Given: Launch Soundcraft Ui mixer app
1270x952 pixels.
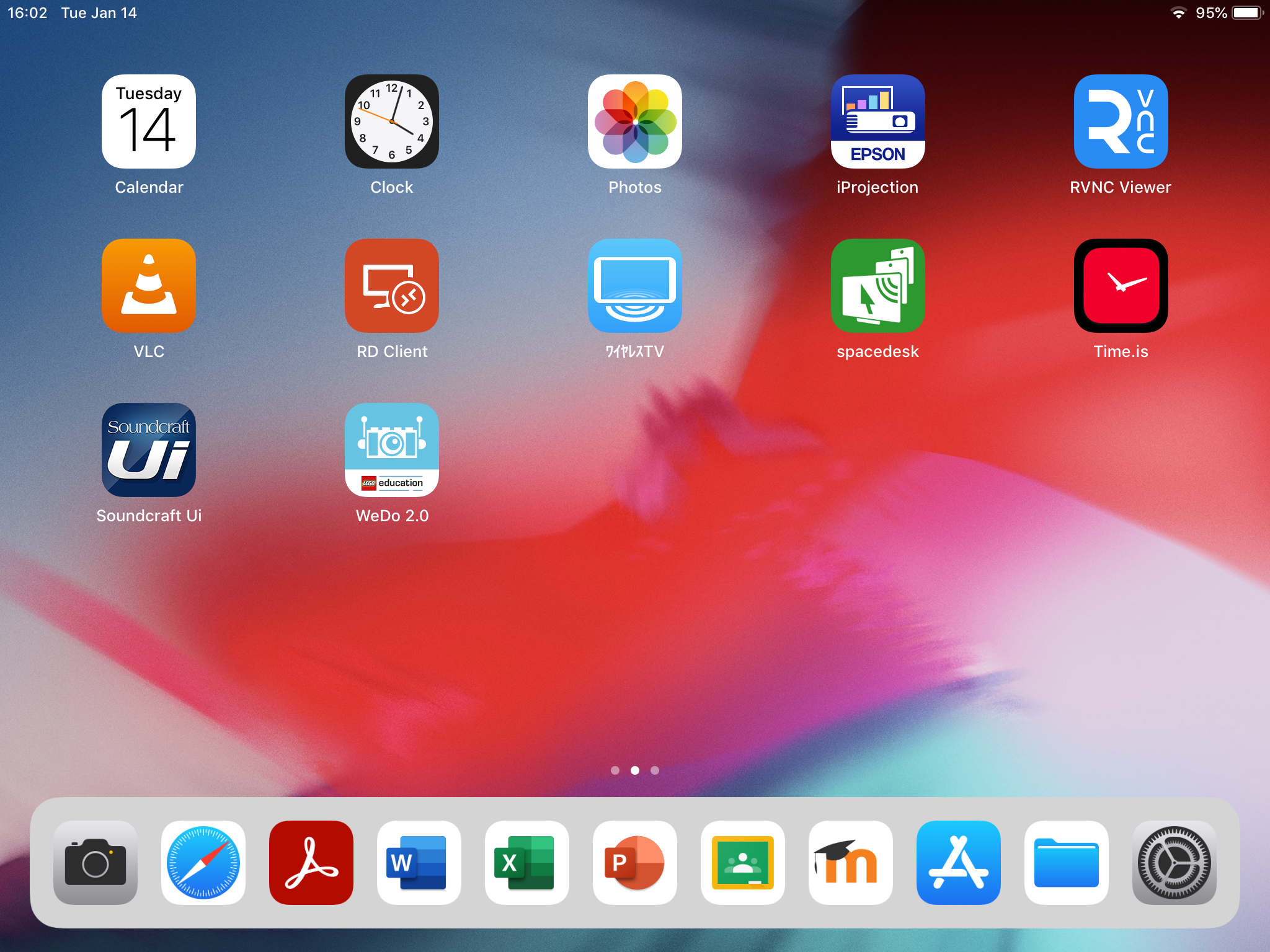Looking at the screenshot, I should pos(149,450).
